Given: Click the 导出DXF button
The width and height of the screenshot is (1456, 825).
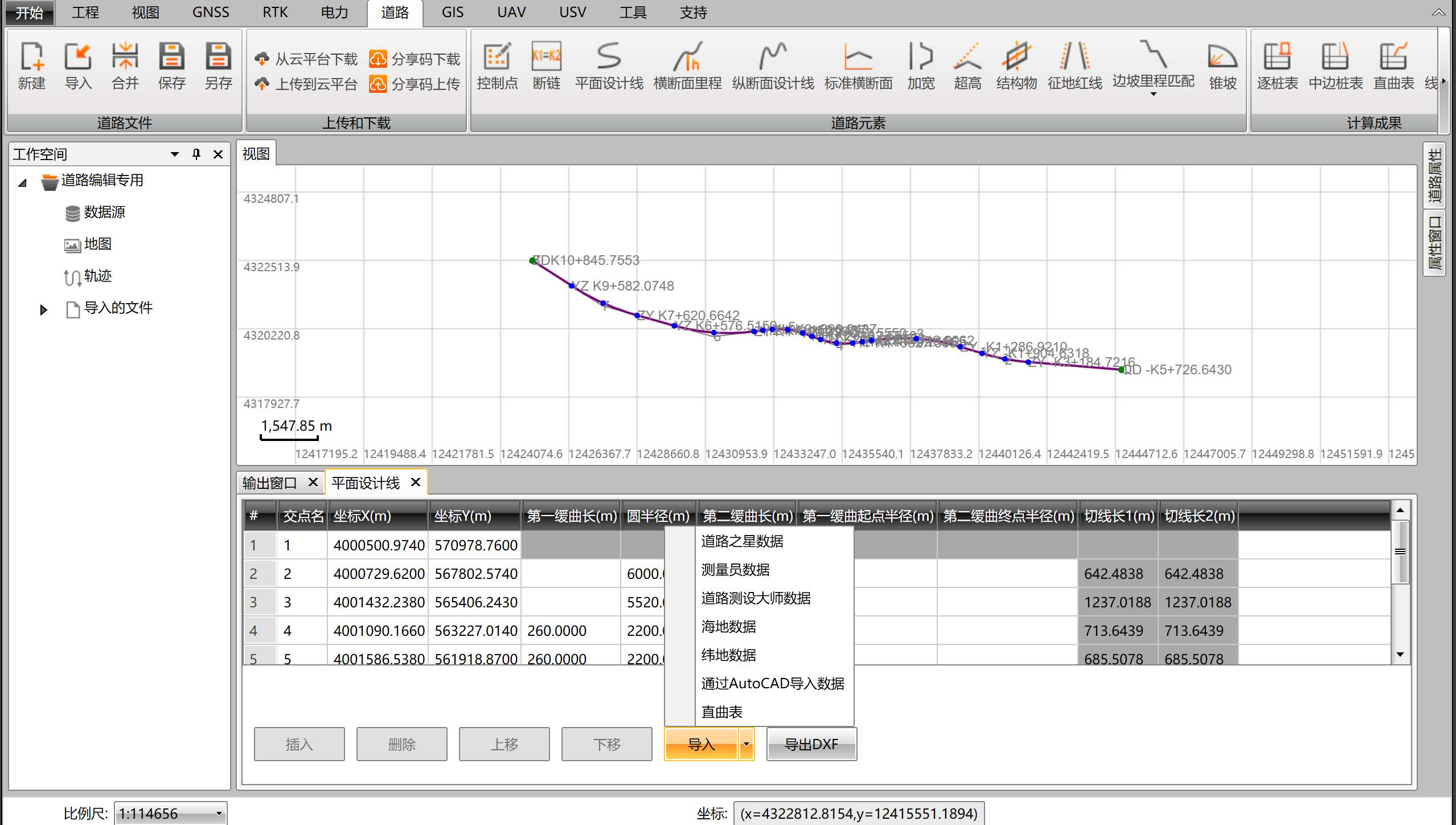Looking at the screenshot, I should pos(811,744).
